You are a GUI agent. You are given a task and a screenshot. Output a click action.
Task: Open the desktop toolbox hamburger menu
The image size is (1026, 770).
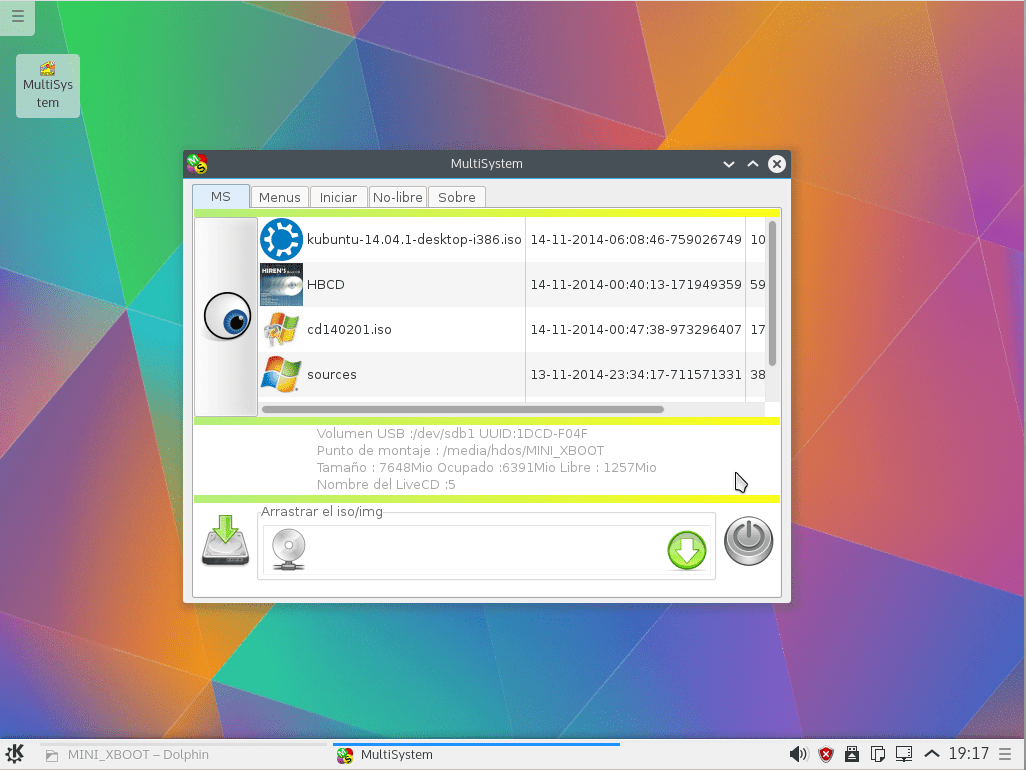(x=18, y=16)
